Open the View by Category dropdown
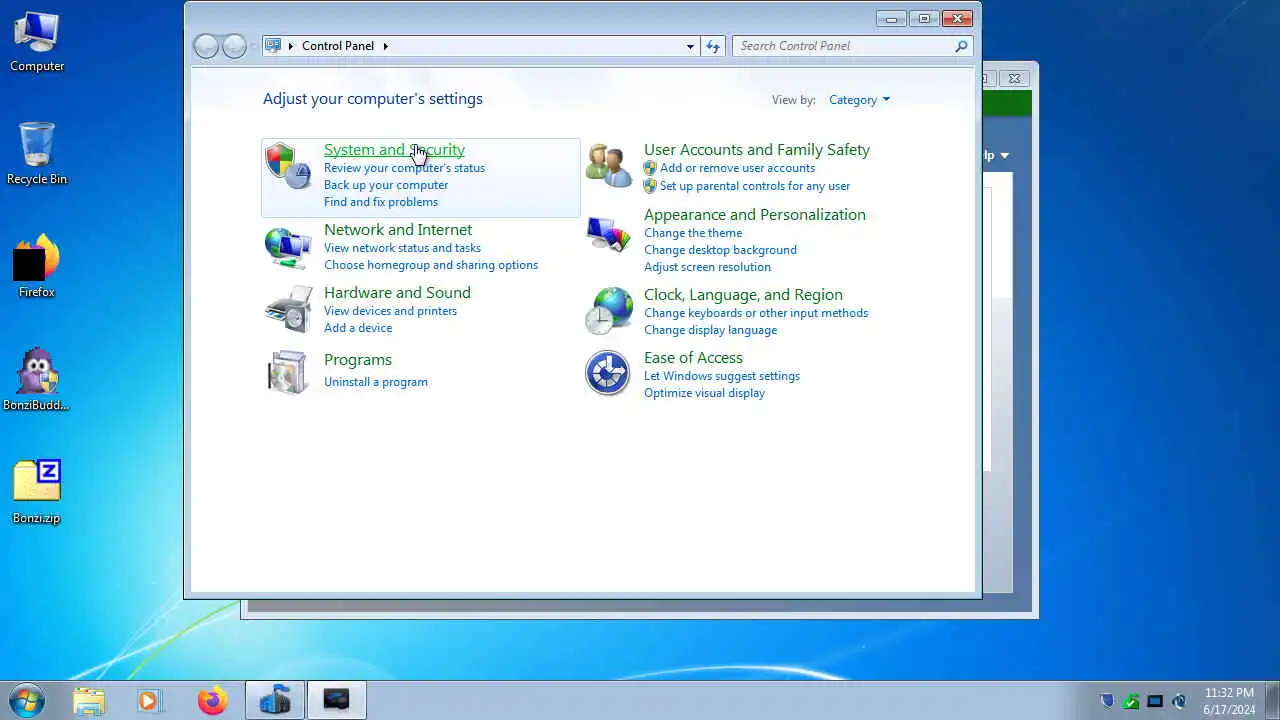The width and height of the screenshot is (1280, 720). coord(859,100)
